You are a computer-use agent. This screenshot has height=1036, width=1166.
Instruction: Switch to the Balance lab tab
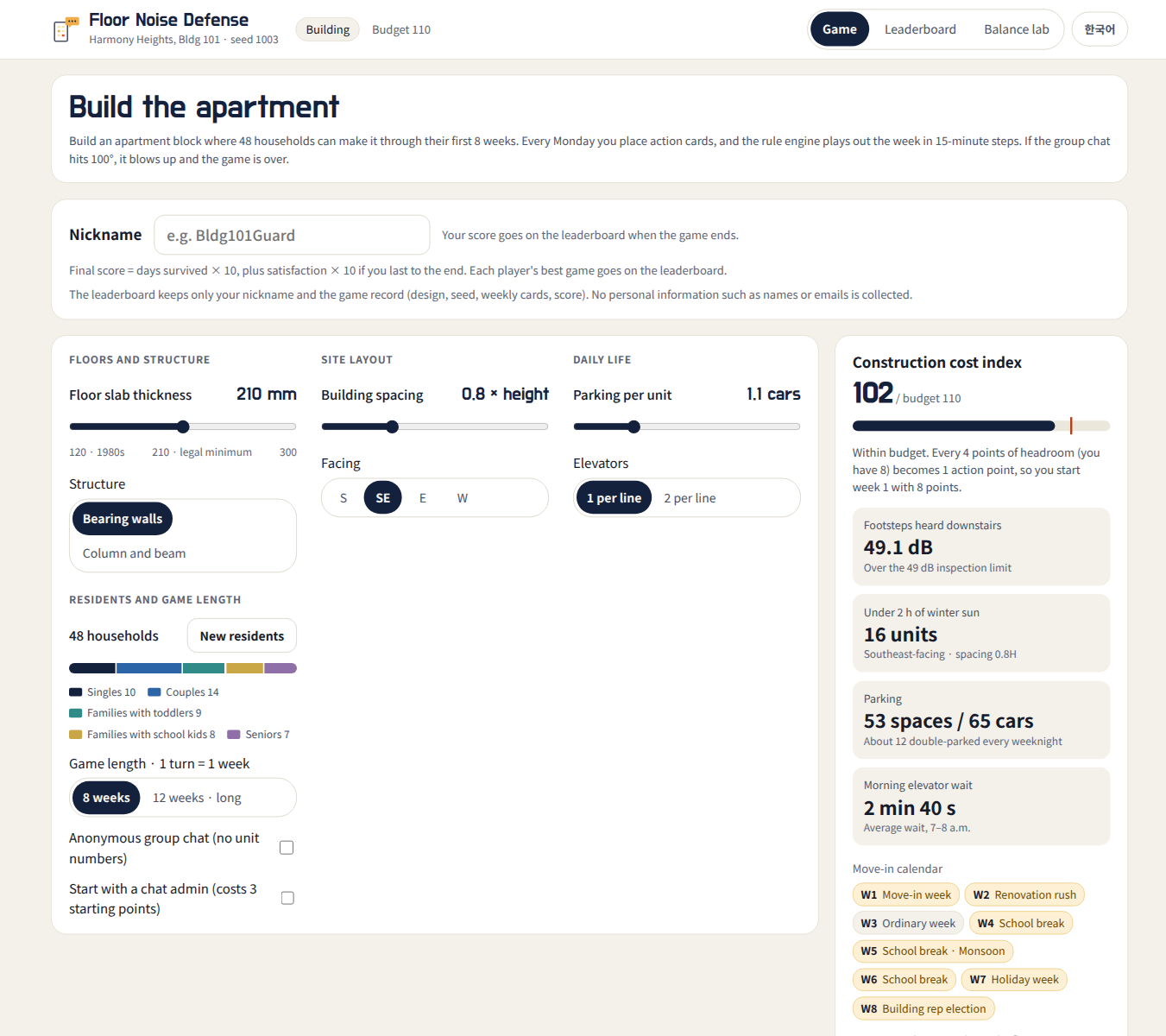point(1017,29)
